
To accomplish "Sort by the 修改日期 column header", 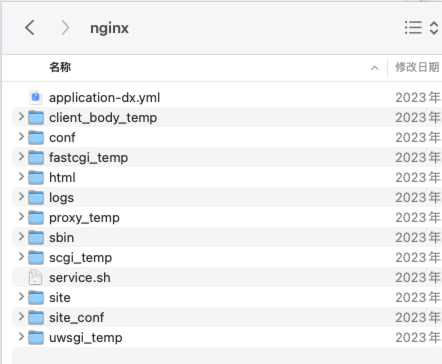I will [x=417, y=67].
